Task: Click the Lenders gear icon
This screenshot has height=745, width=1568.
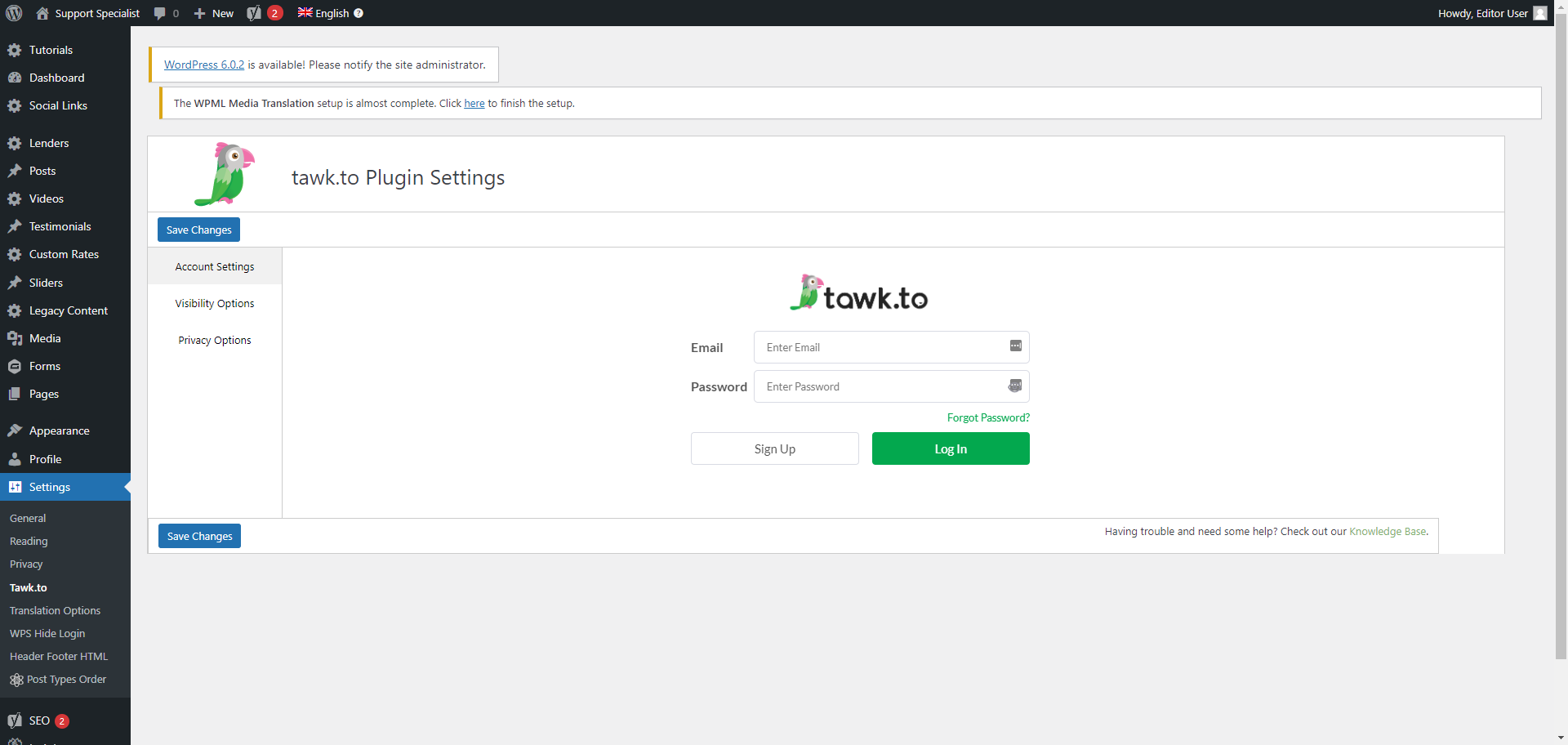Action: click(x=15, y=143)
